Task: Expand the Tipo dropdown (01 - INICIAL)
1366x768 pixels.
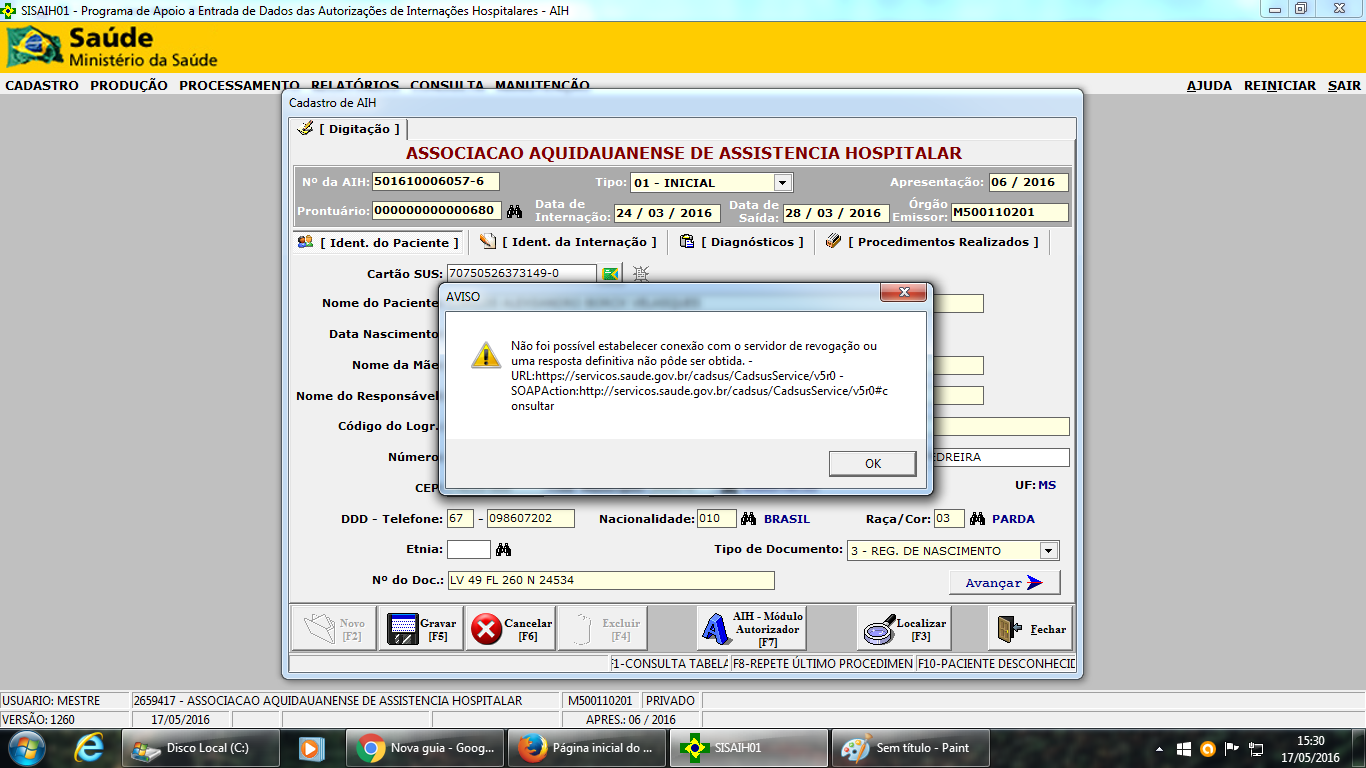Action: (x=782, y=183)
